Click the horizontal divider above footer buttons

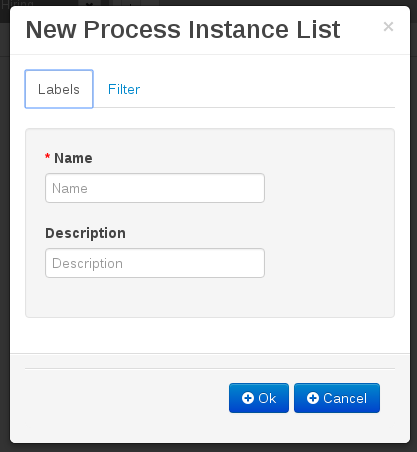(x=210, y=368)
